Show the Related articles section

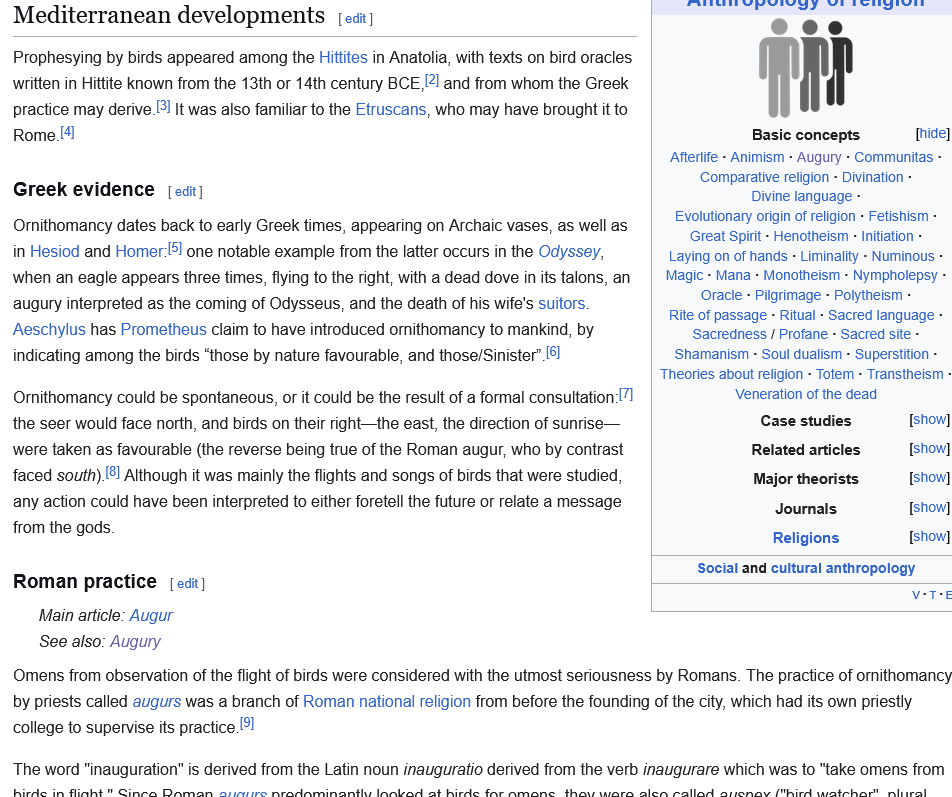(930, 449)
